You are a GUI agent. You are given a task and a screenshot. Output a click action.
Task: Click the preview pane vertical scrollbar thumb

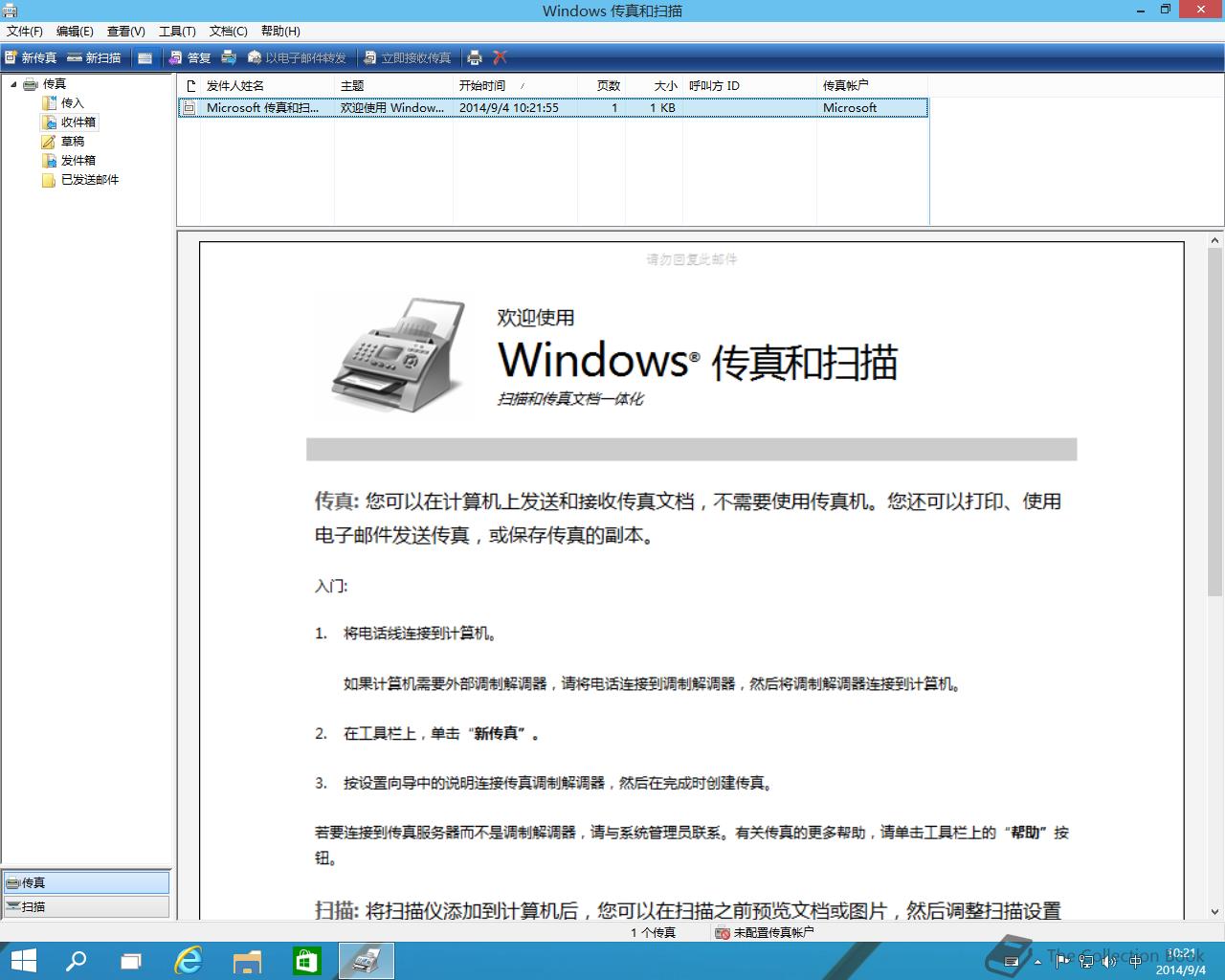click(1215, 423)
